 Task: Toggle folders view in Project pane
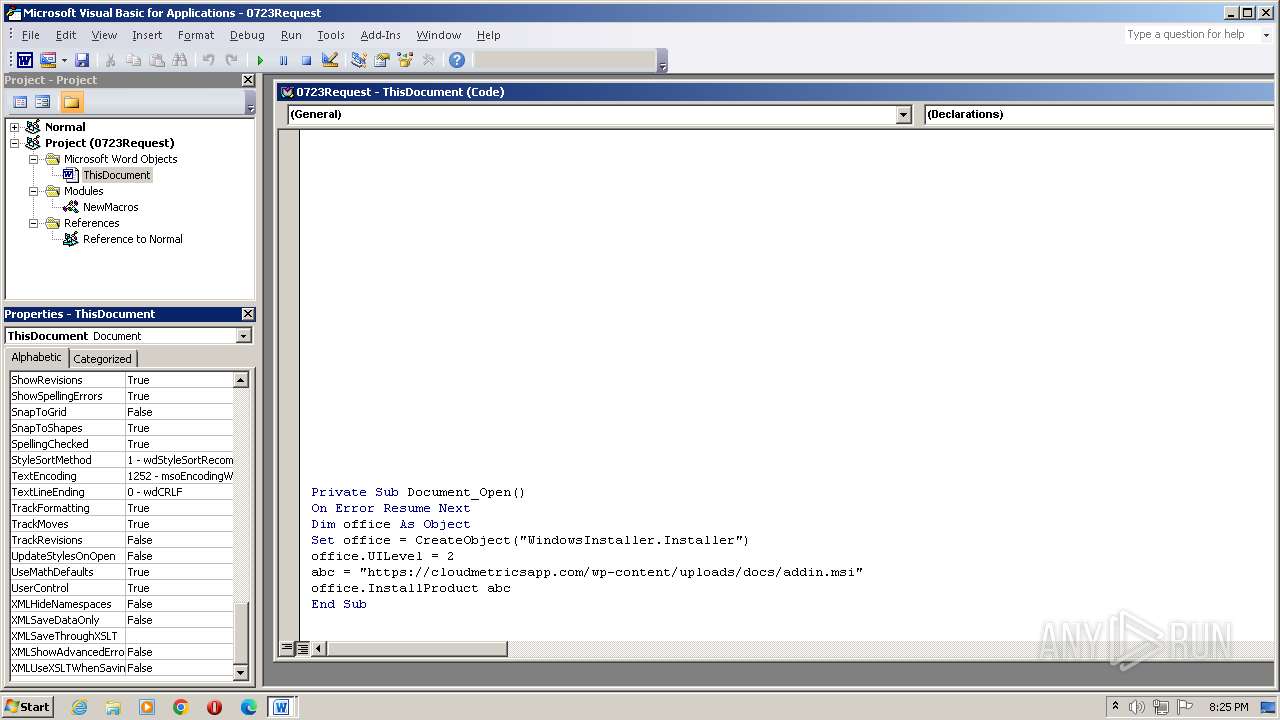[x=71, y=102]
